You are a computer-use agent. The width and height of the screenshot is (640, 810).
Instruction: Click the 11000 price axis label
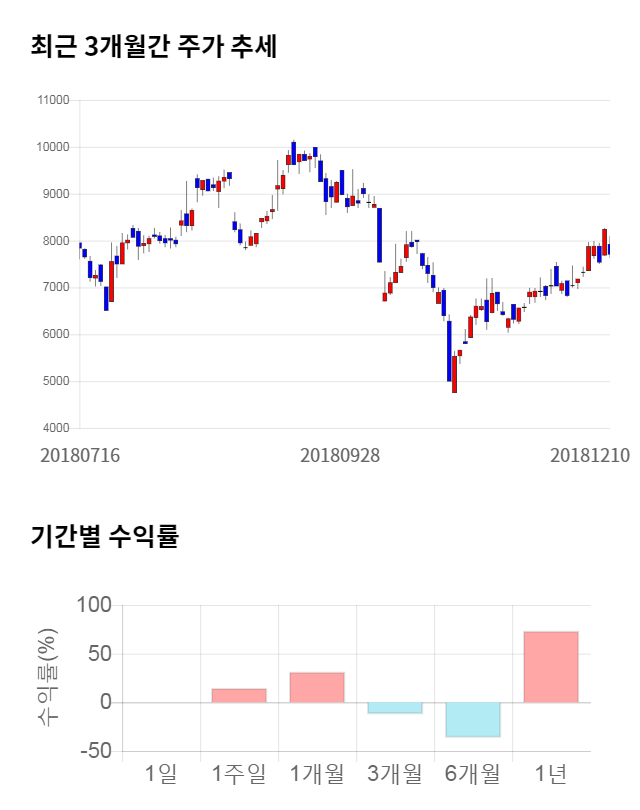point(54,100)
